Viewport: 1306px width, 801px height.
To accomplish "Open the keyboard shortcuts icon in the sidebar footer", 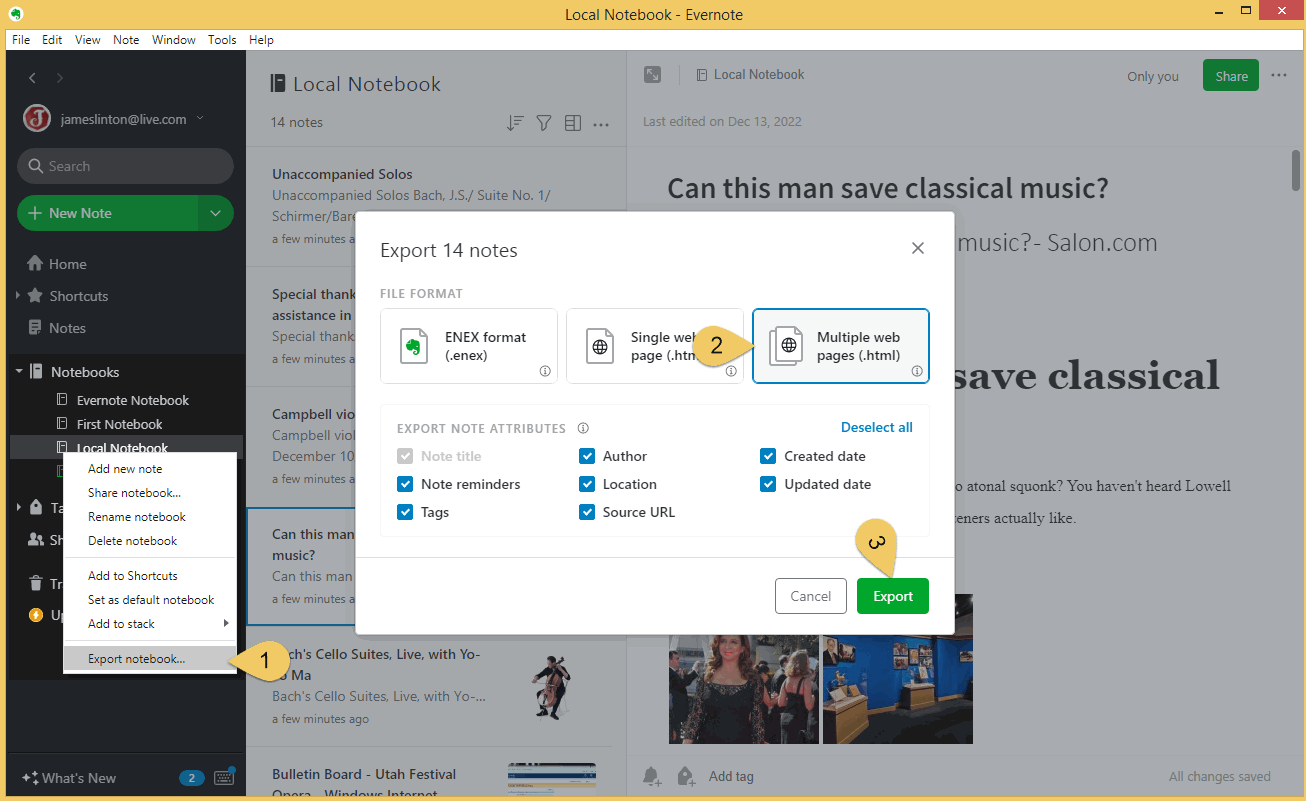I will (224, 778).
